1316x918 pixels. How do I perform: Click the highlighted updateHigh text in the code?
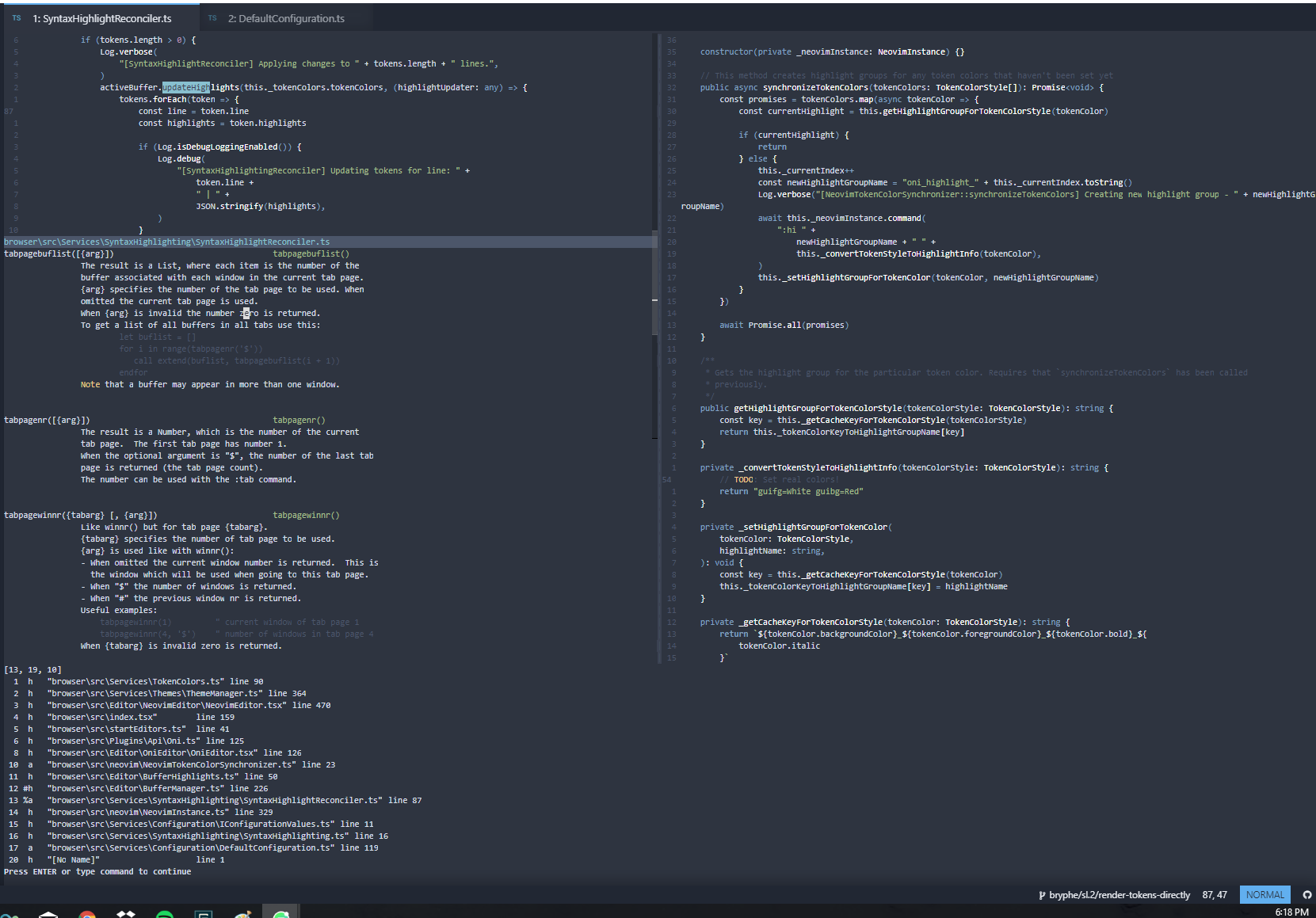(186, 87)
